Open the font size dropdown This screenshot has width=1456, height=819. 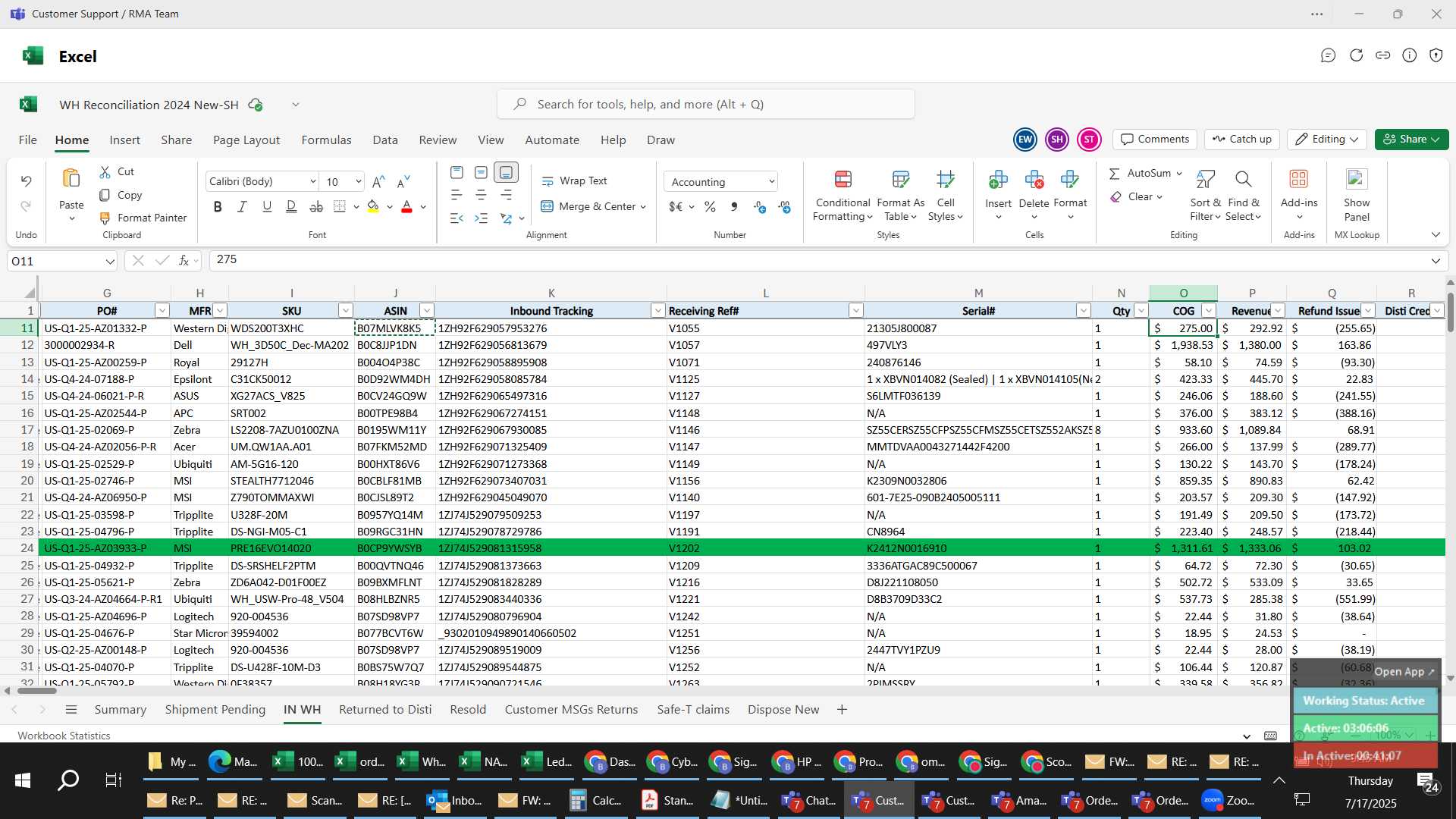358,182
